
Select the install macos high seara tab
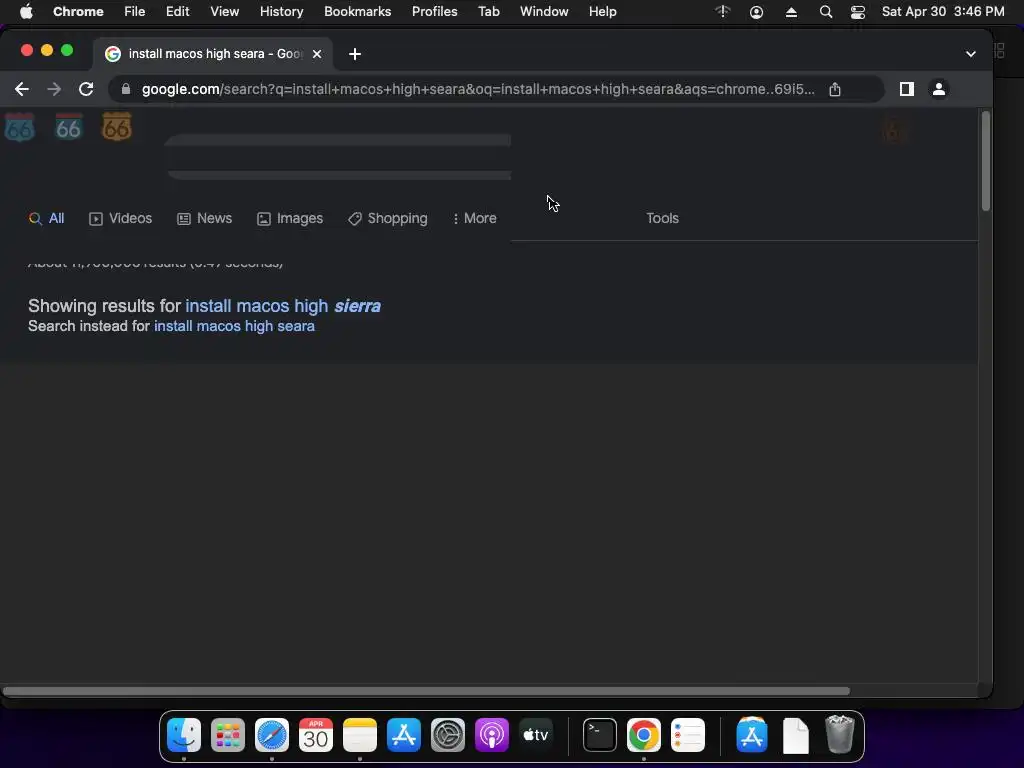tap(213, 54)
